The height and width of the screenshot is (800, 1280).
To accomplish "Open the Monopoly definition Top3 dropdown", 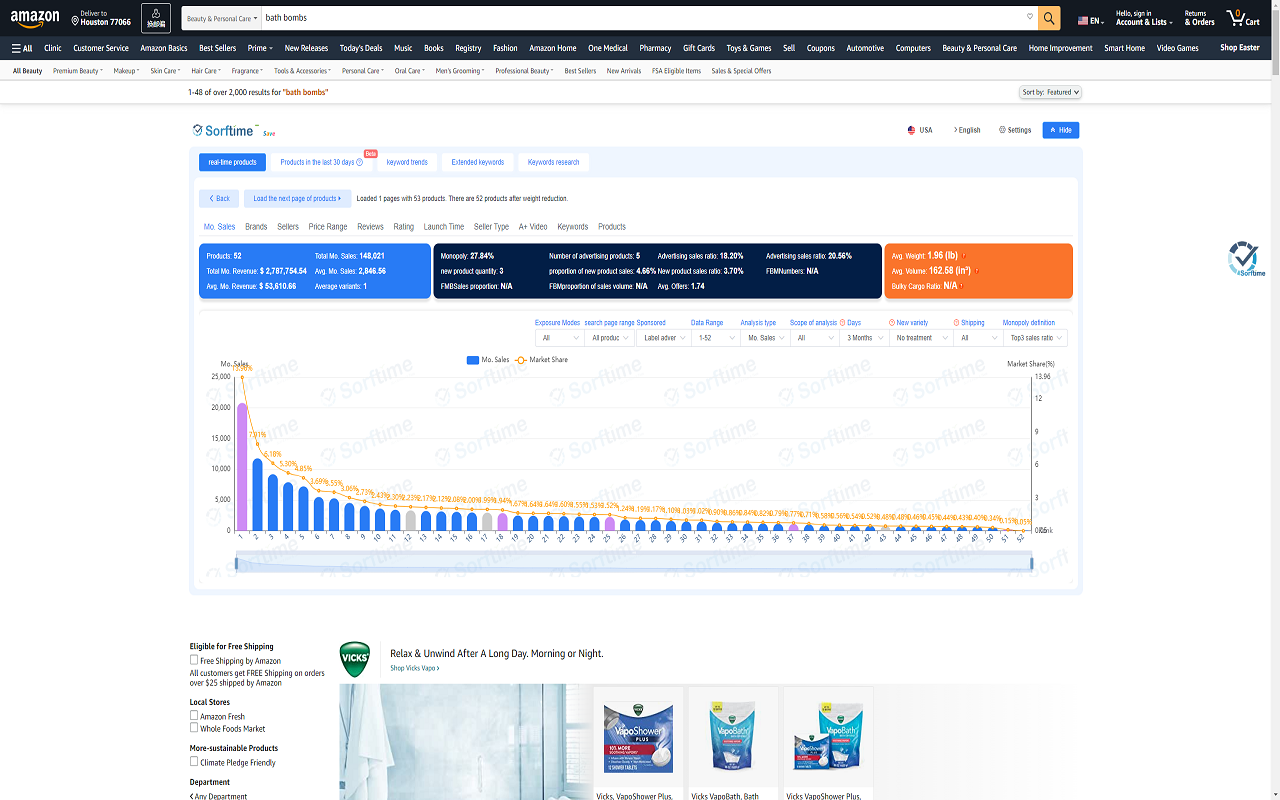I will (x=1035, y=338).
